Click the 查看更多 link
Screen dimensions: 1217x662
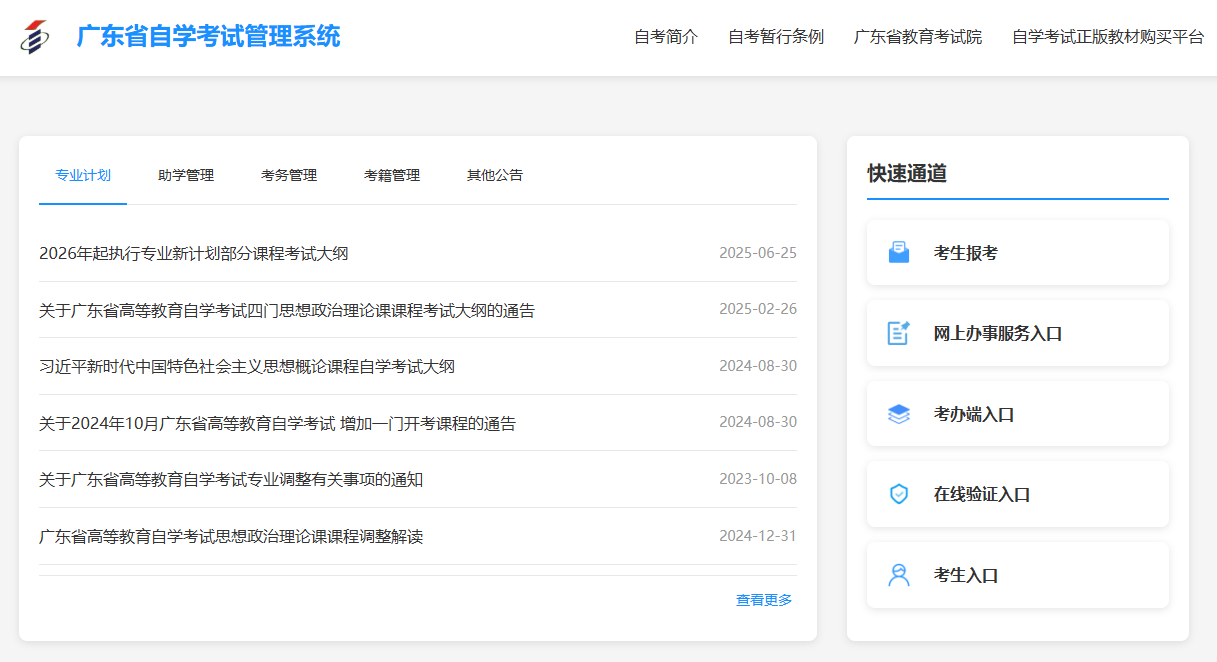tap(764, 600)
